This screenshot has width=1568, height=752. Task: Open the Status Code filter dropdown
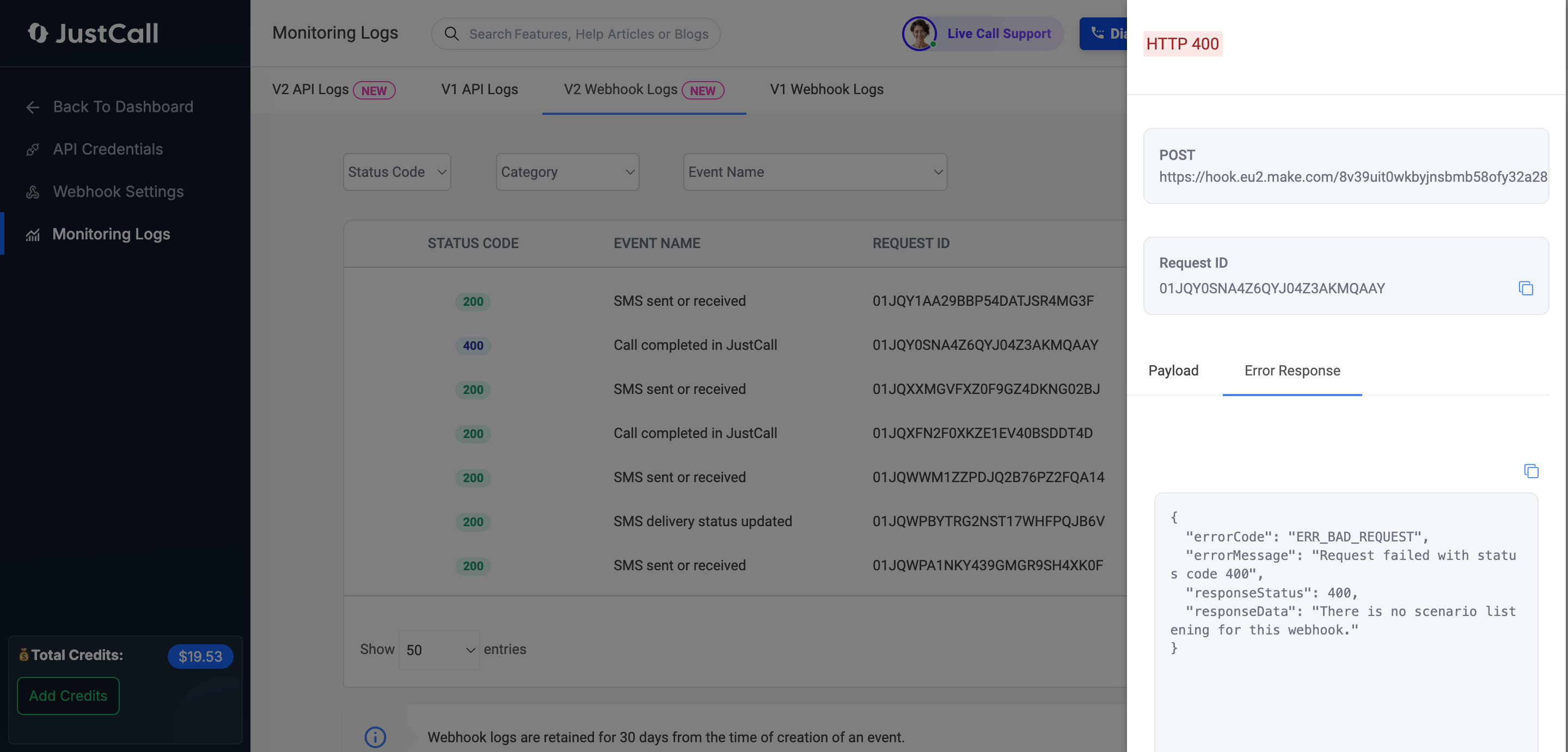click(396, 172)
